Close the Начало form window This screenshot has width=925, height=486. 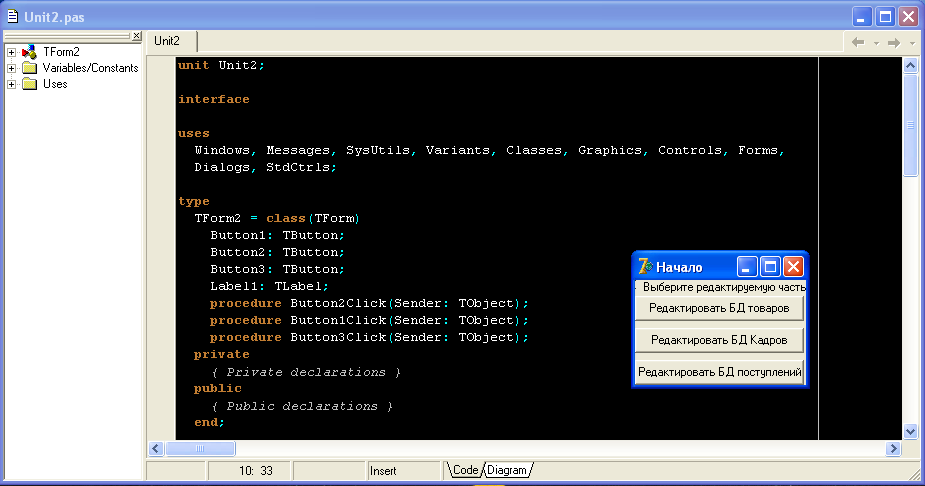793,267
